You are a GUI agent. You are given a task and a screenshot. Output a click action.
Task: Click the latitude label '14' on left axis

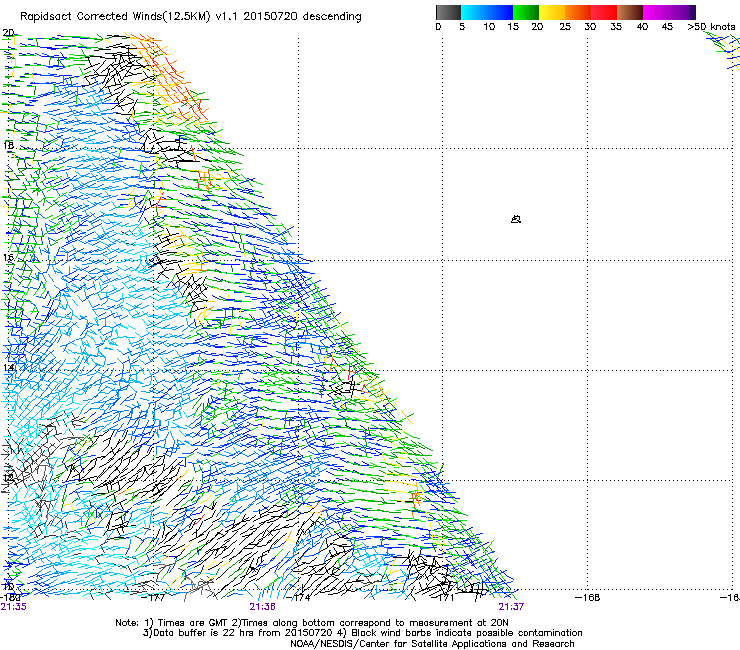coord(8,368)
